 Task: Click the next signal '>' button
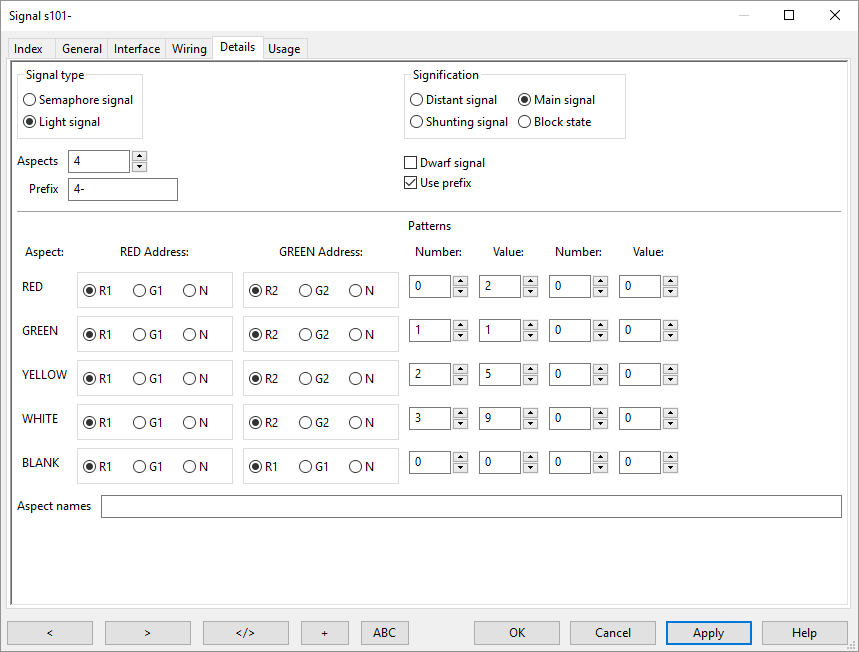click(147, 633)
